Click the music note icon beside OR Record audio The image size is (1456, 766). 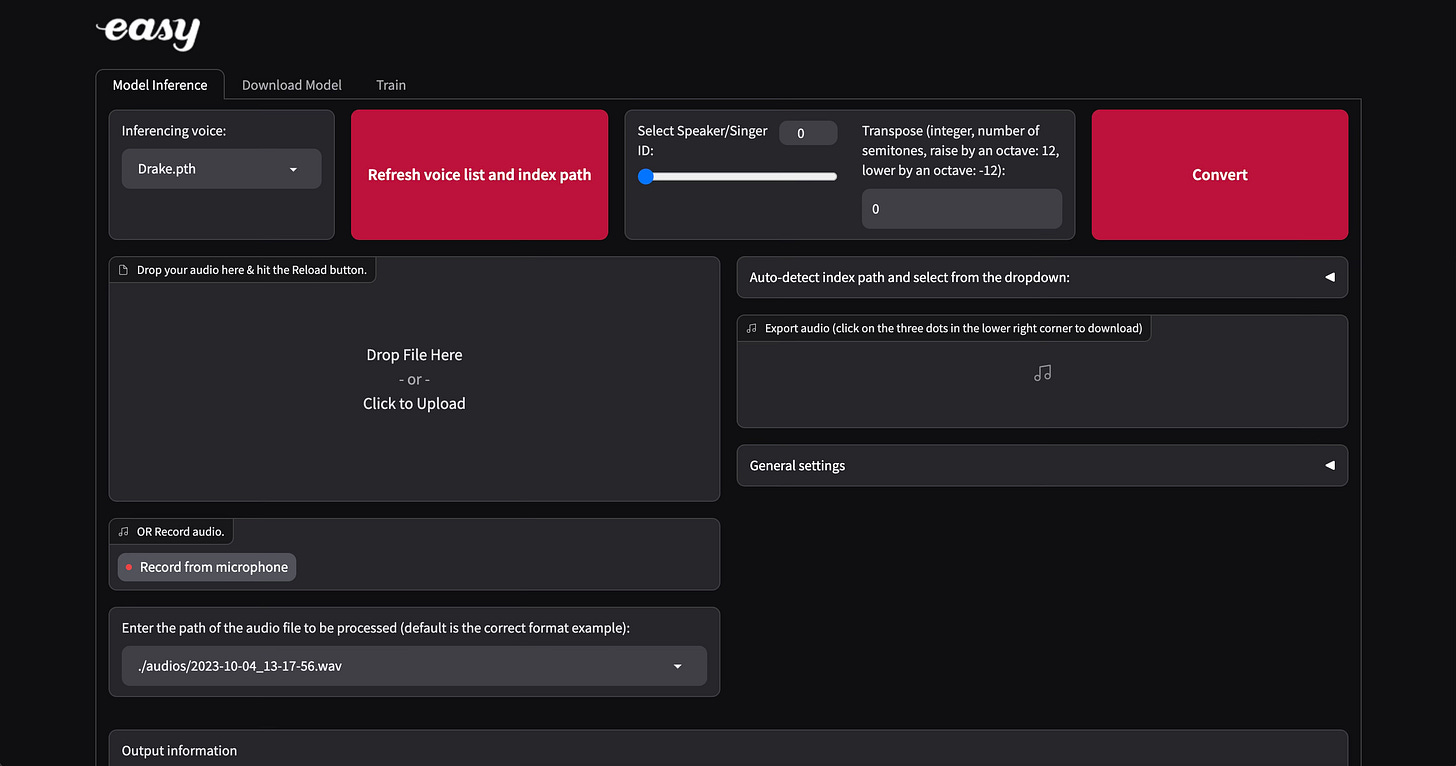(124, 531)
